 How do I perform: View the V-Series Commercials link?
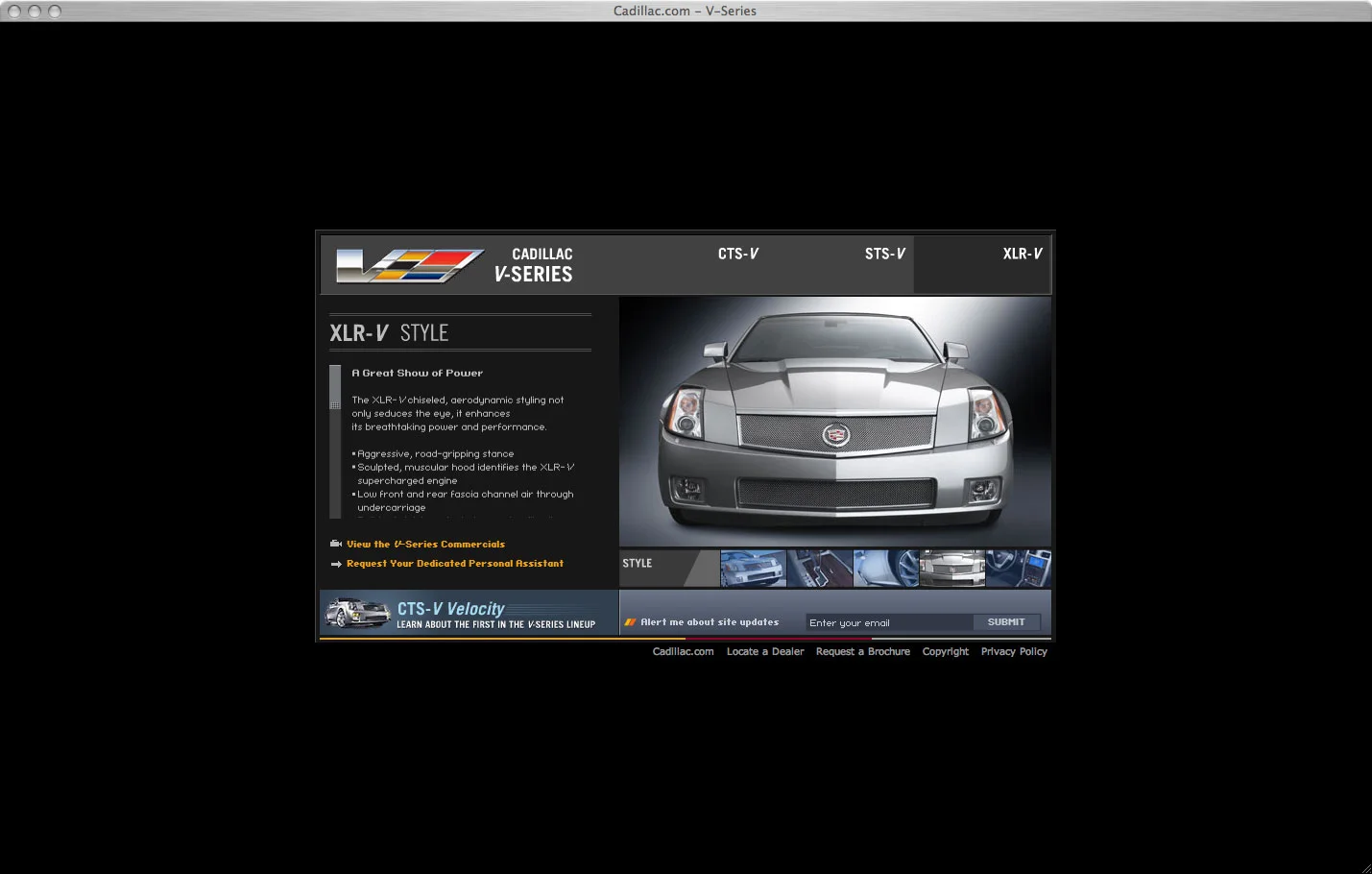425,545
